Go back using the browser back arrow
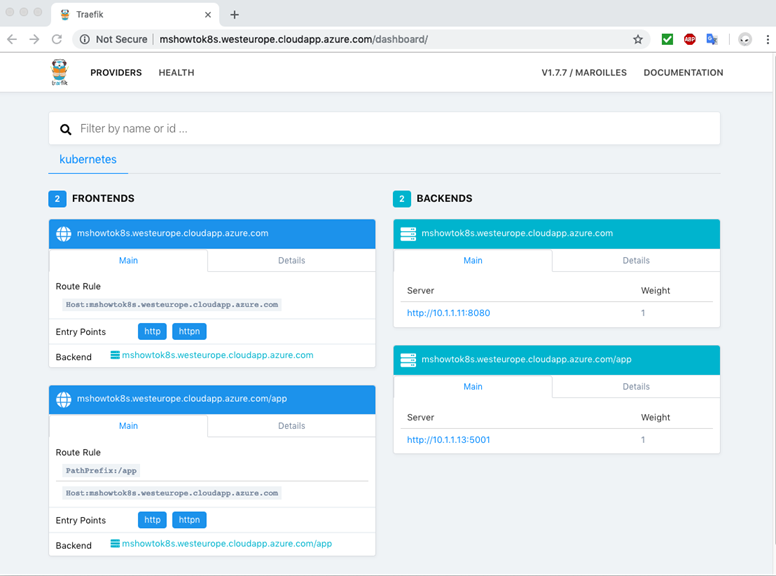 [x=12, y=39]
